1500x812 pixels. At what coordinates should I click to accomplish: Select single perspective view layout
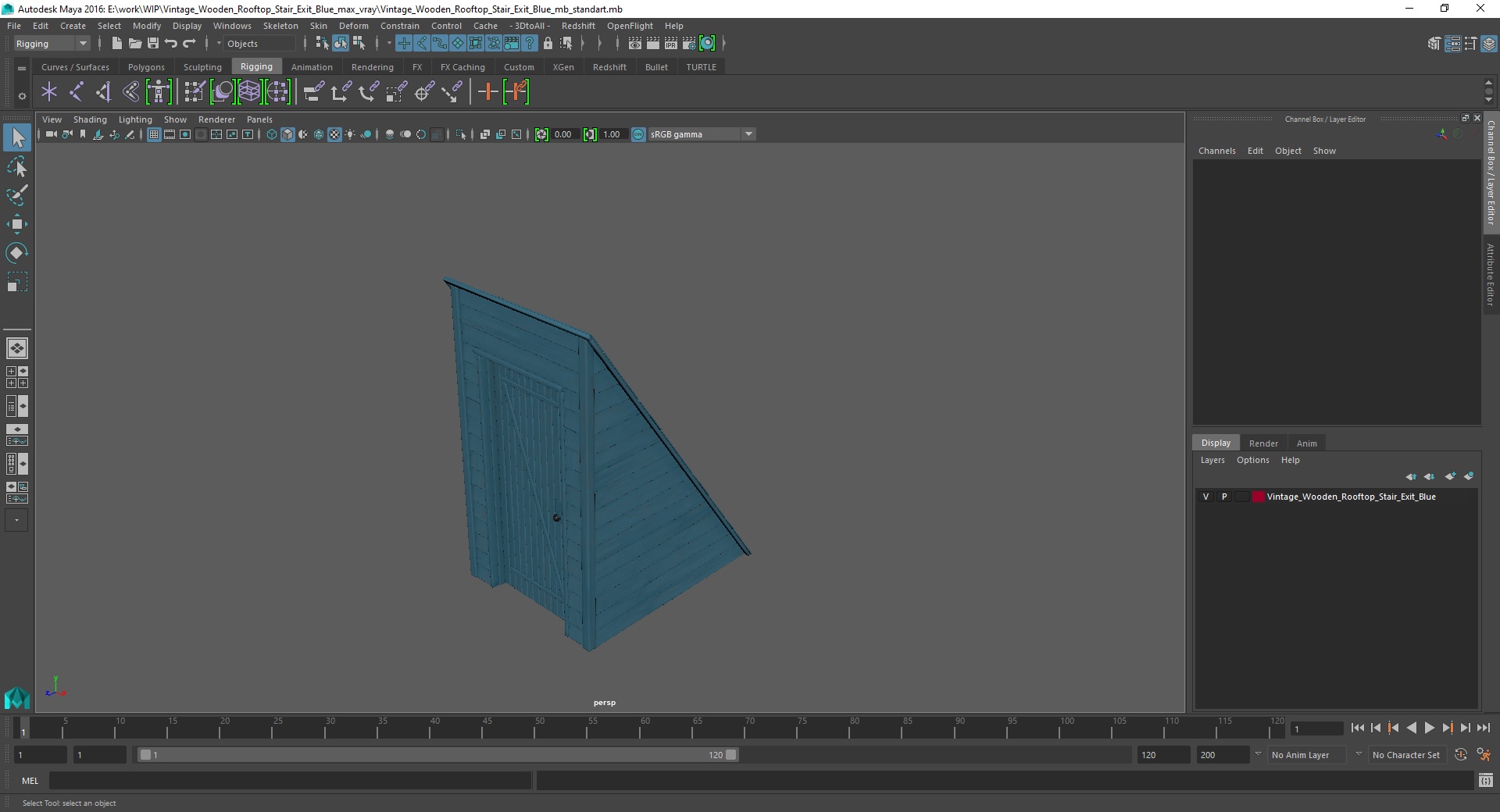[17, 348]
